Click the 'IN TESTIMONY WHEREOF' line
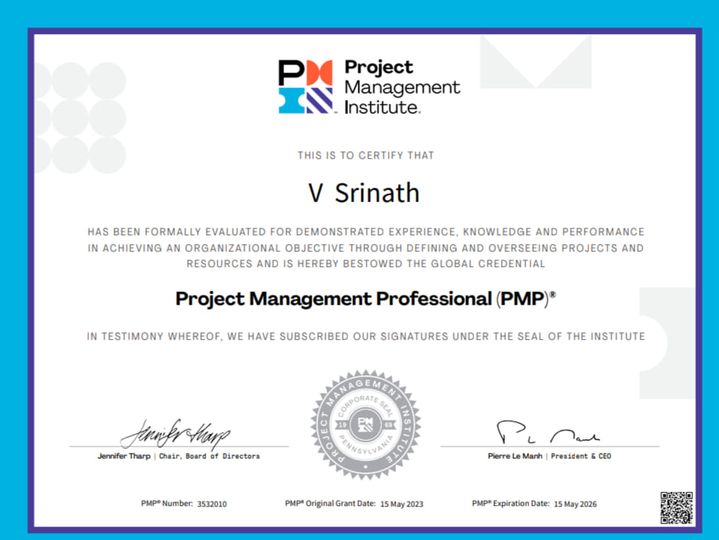 [366, 336]
